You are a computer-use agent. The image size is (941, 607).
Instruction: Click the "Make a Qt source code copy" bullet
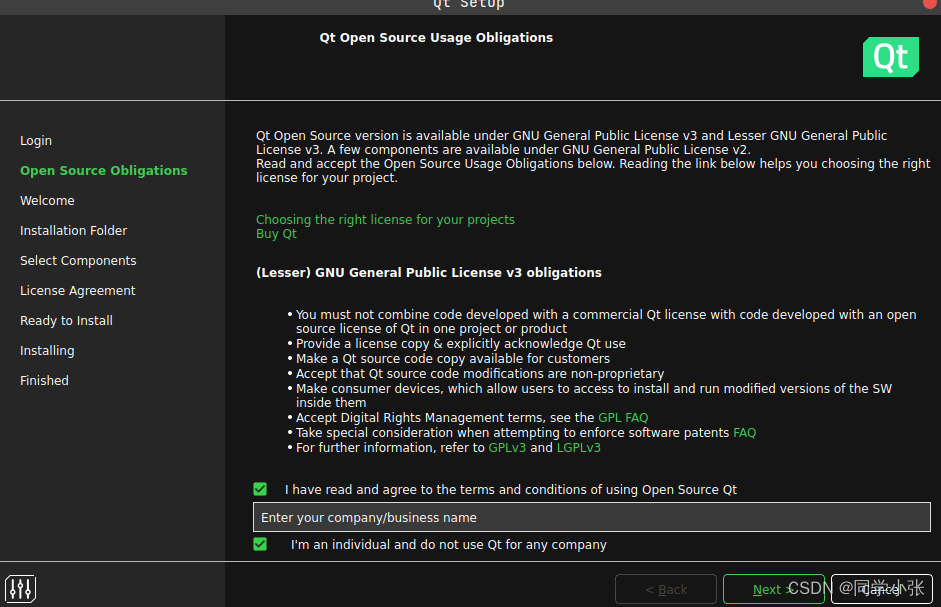(453, 359)
